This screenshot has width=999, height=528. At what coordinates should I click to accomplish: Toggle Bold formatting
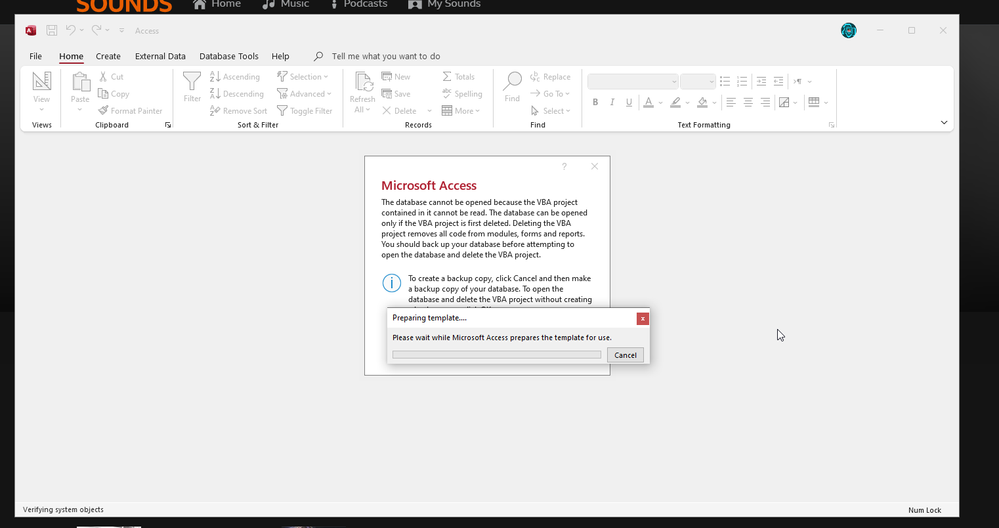pos(595,102)
